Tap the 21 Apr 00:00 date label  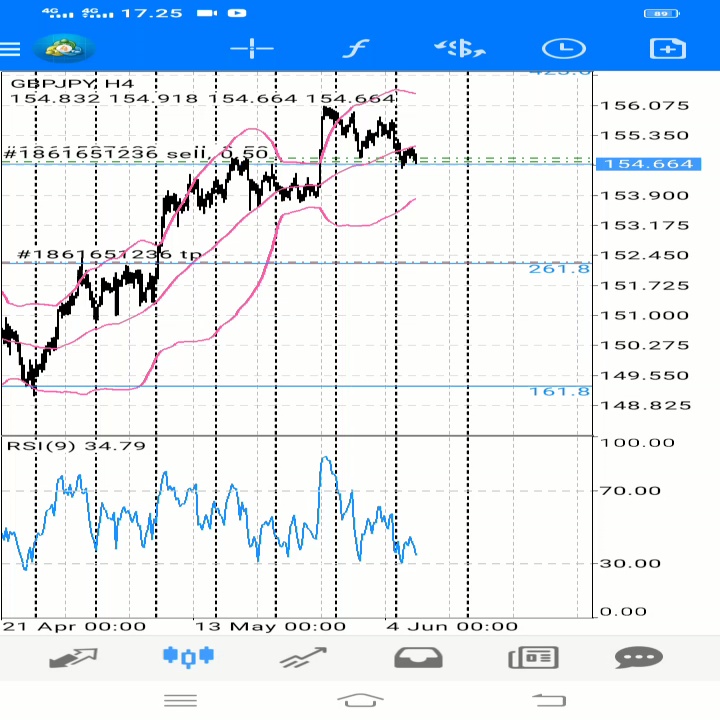(x=74, y=627)
